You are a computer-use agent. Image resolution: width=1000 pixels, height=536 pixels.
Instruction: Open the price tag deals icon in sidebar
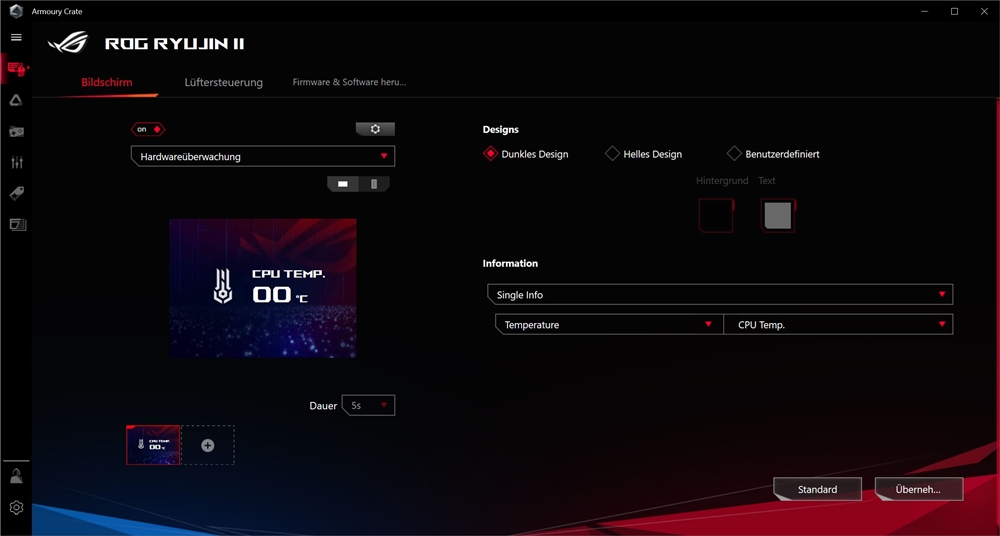[x=17, y=193]
